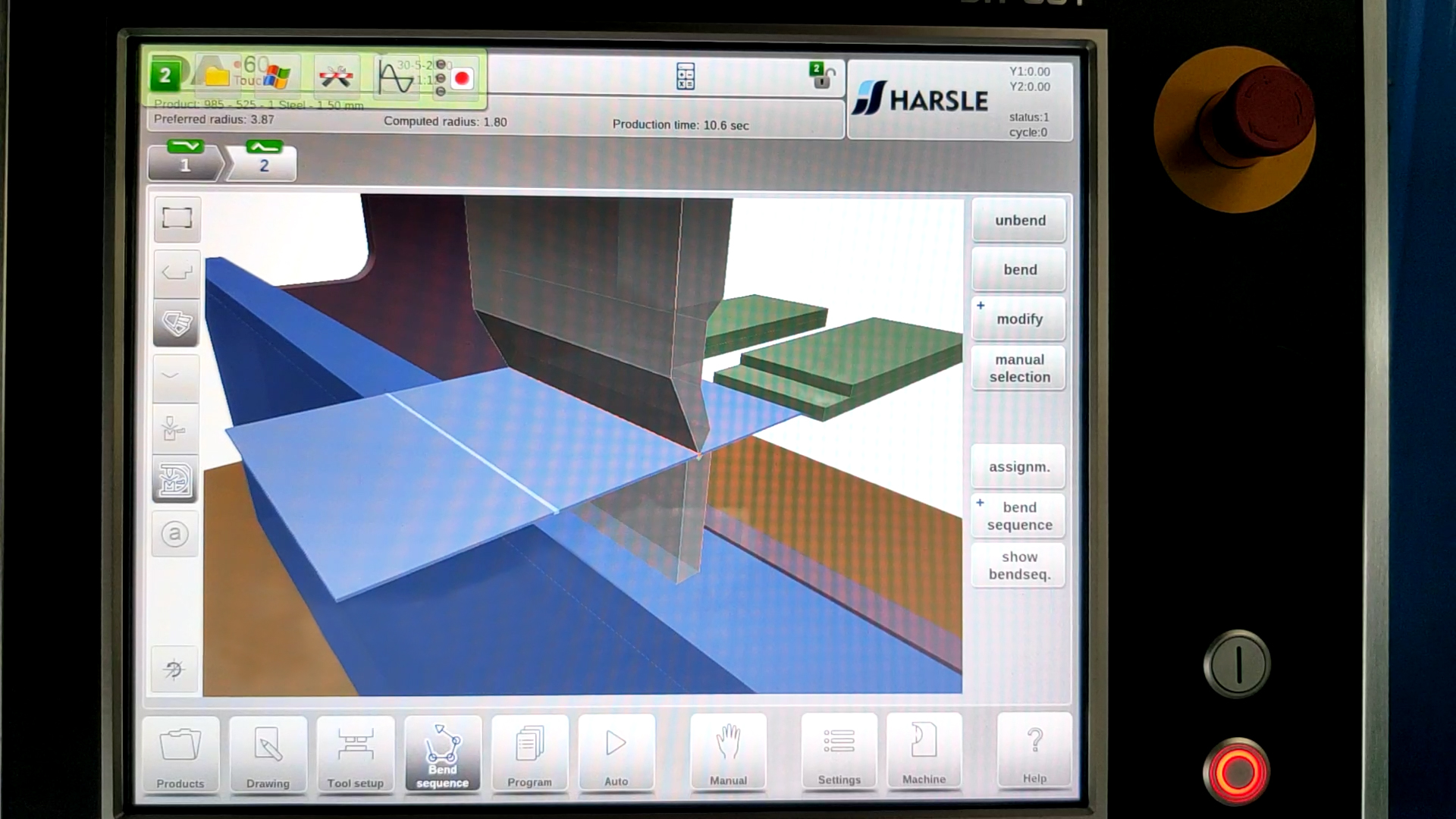Select the zoom/frame view icon

click(177, 218)
